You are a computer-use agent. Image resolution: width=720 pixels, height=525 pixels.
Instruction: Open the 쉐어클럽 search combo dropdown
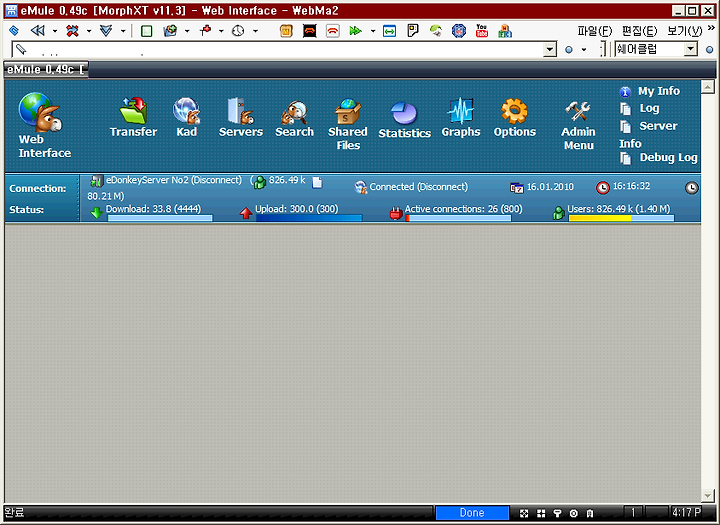(691, 49)
